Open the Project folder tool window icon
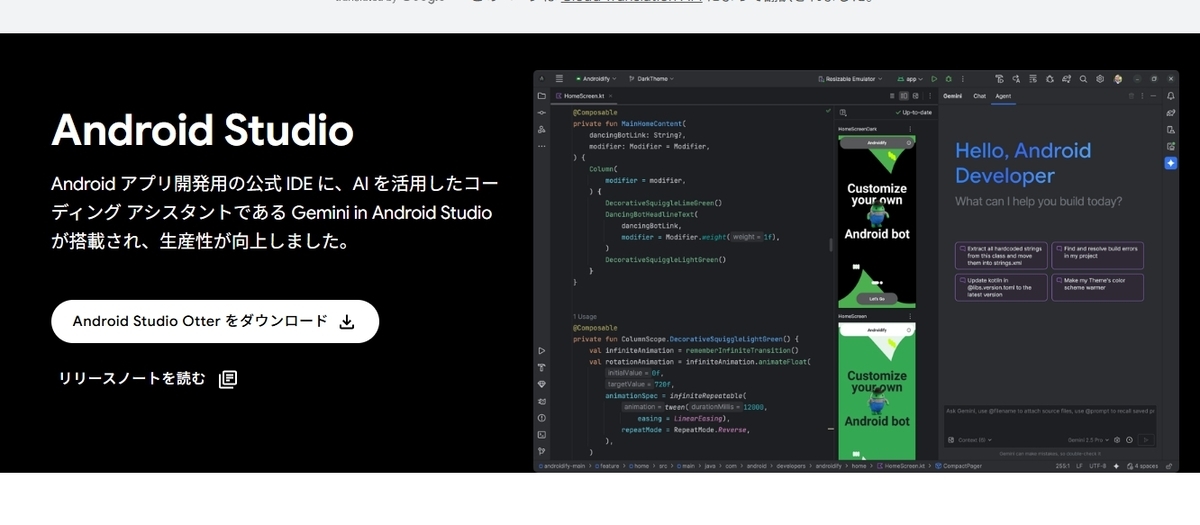 541,96
